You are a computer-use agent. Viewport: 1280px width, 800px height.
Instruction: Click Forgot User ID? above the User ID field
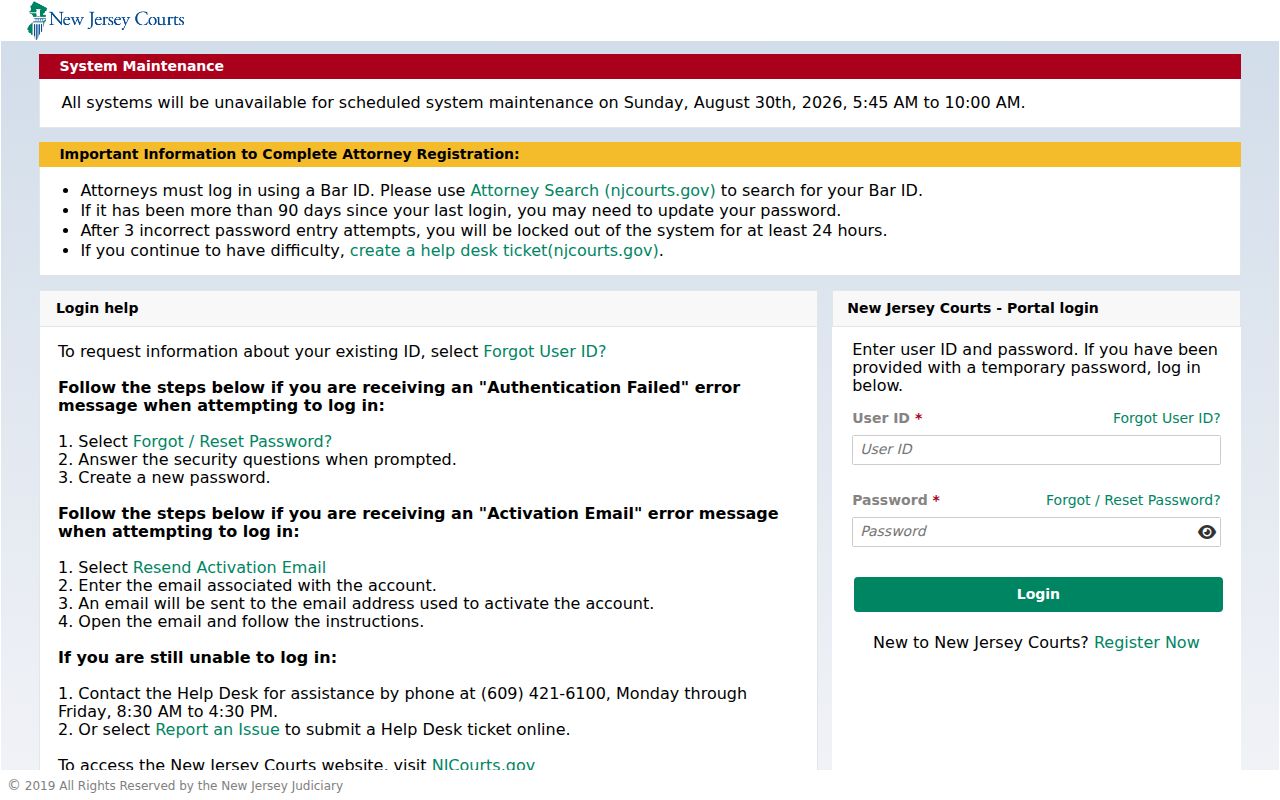[1167, 418]
